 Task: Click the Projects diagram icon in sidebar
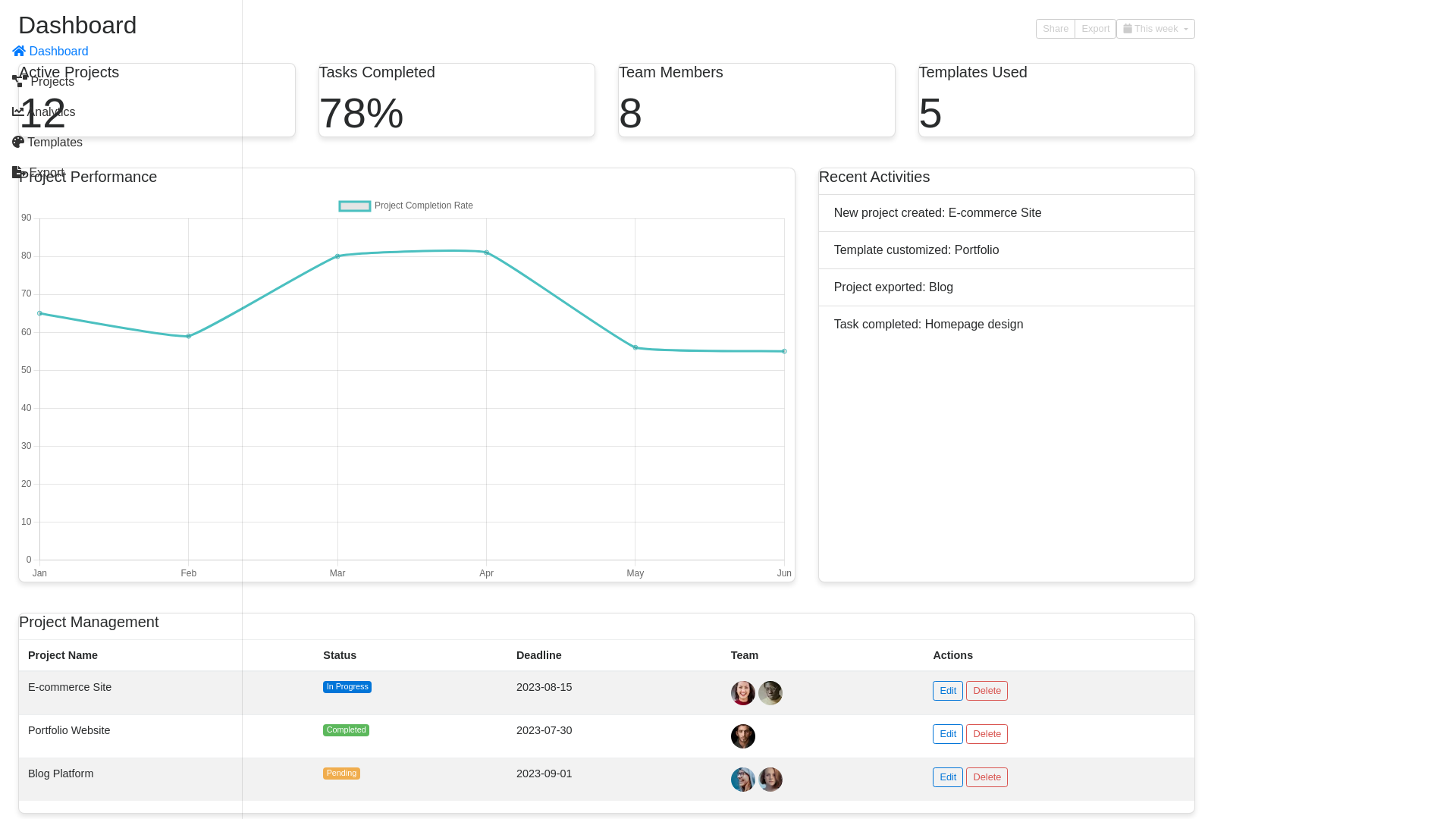tap(20, 81)
